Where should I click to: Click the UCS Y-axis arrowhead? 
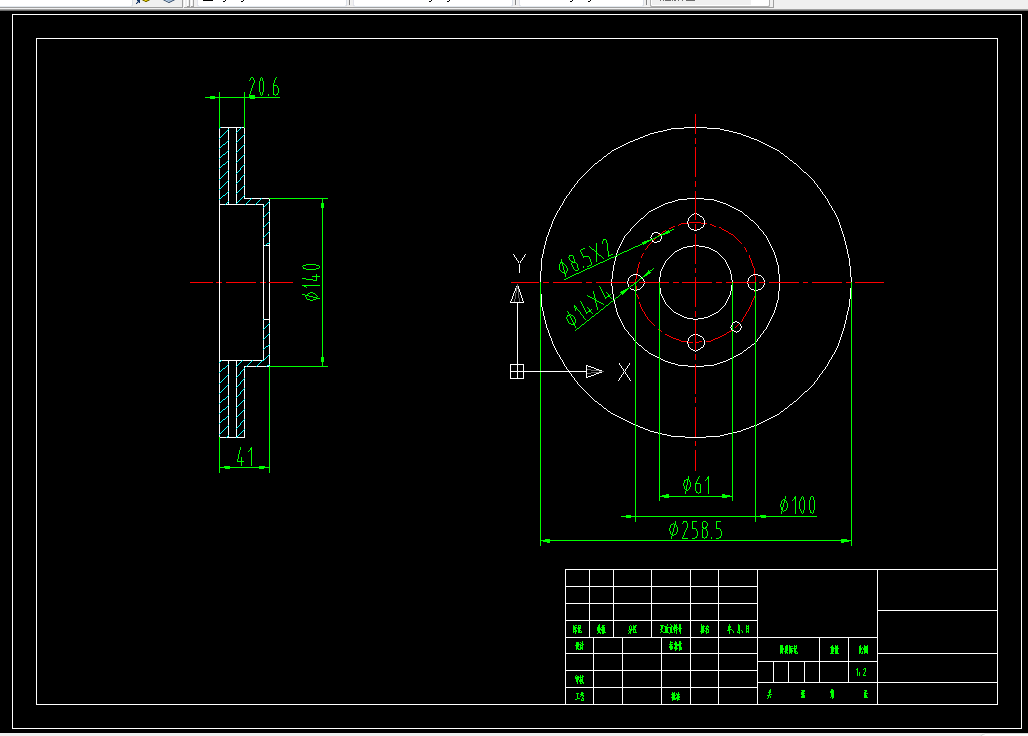point(517,294)
